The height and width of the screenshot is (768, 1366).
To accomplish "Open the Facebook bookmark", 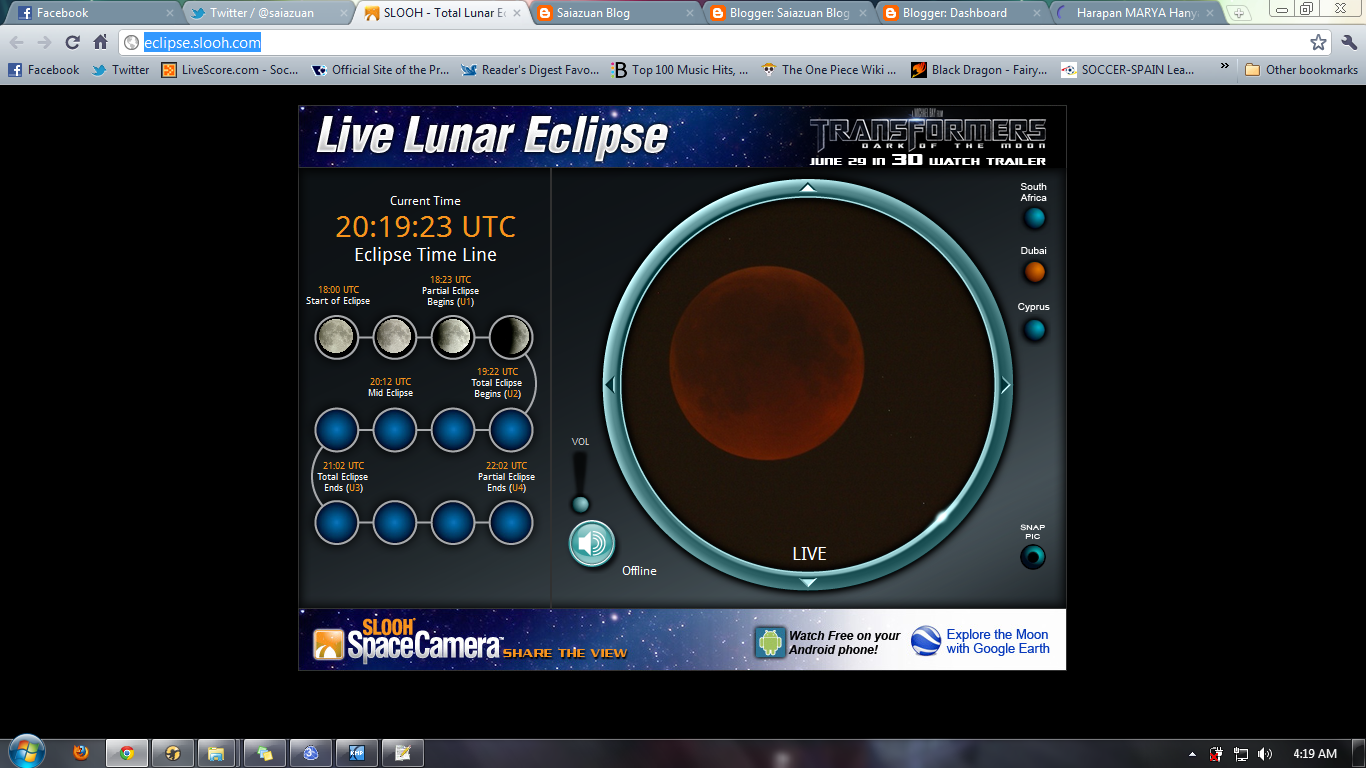I will pyautogui.click(x=44, y=70).
